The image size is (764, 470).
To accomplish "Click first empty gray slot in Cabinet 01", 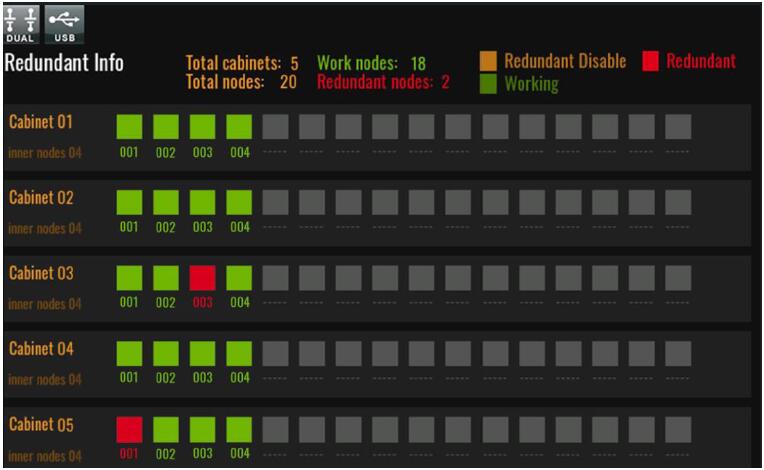I will 275,127.
